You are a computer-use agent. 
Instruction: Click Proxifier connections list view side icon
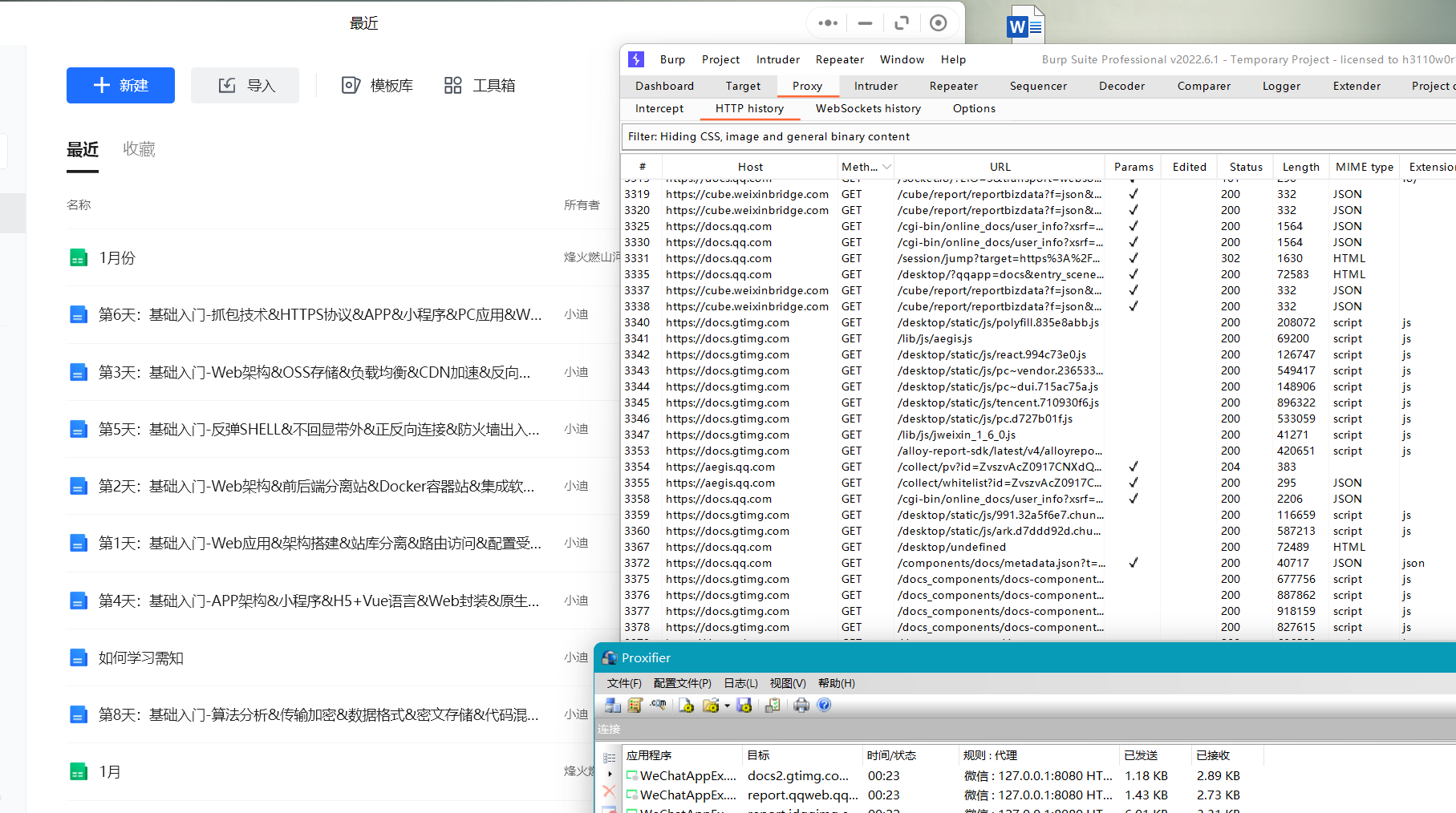[x=610, y=757]
